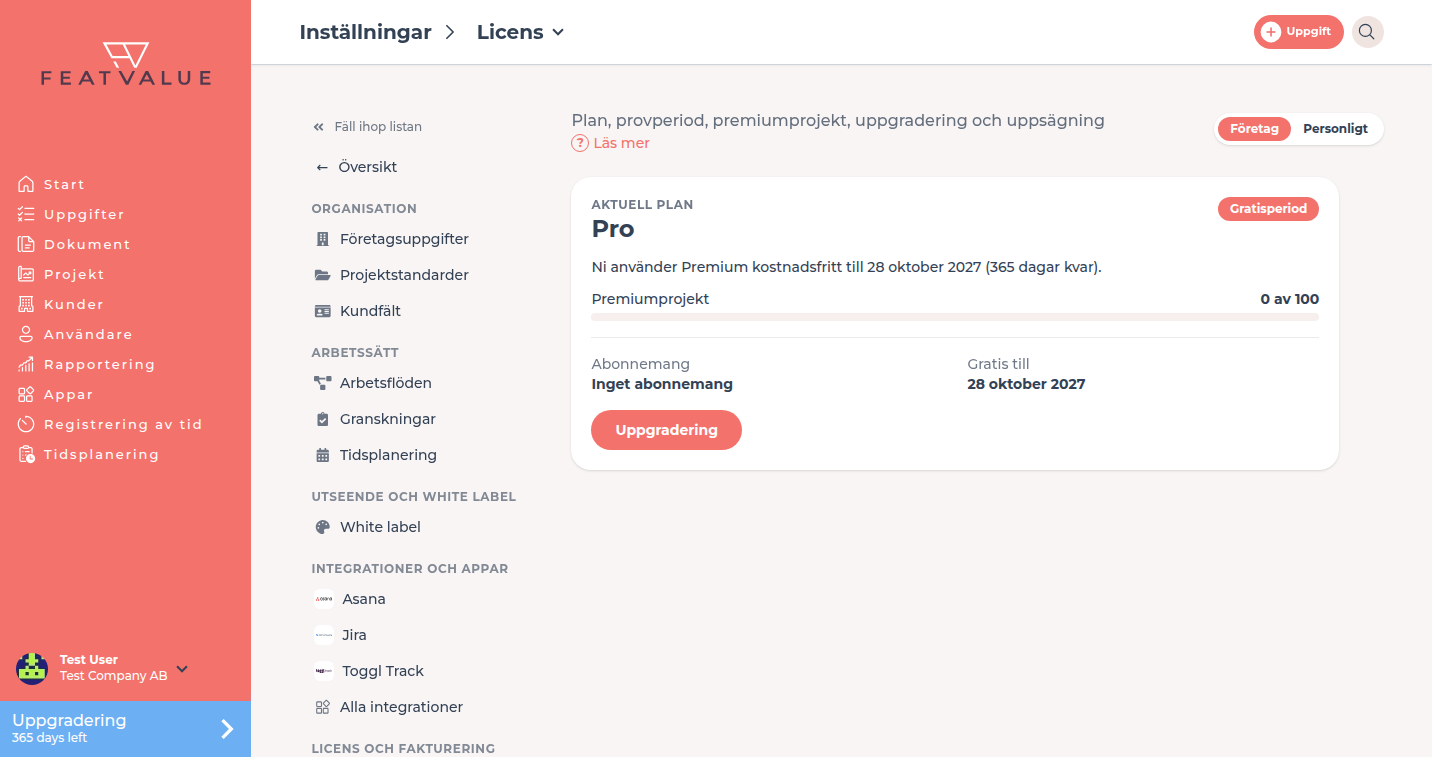Click the Alla integrationer grid icon

(x=322, y=707)
